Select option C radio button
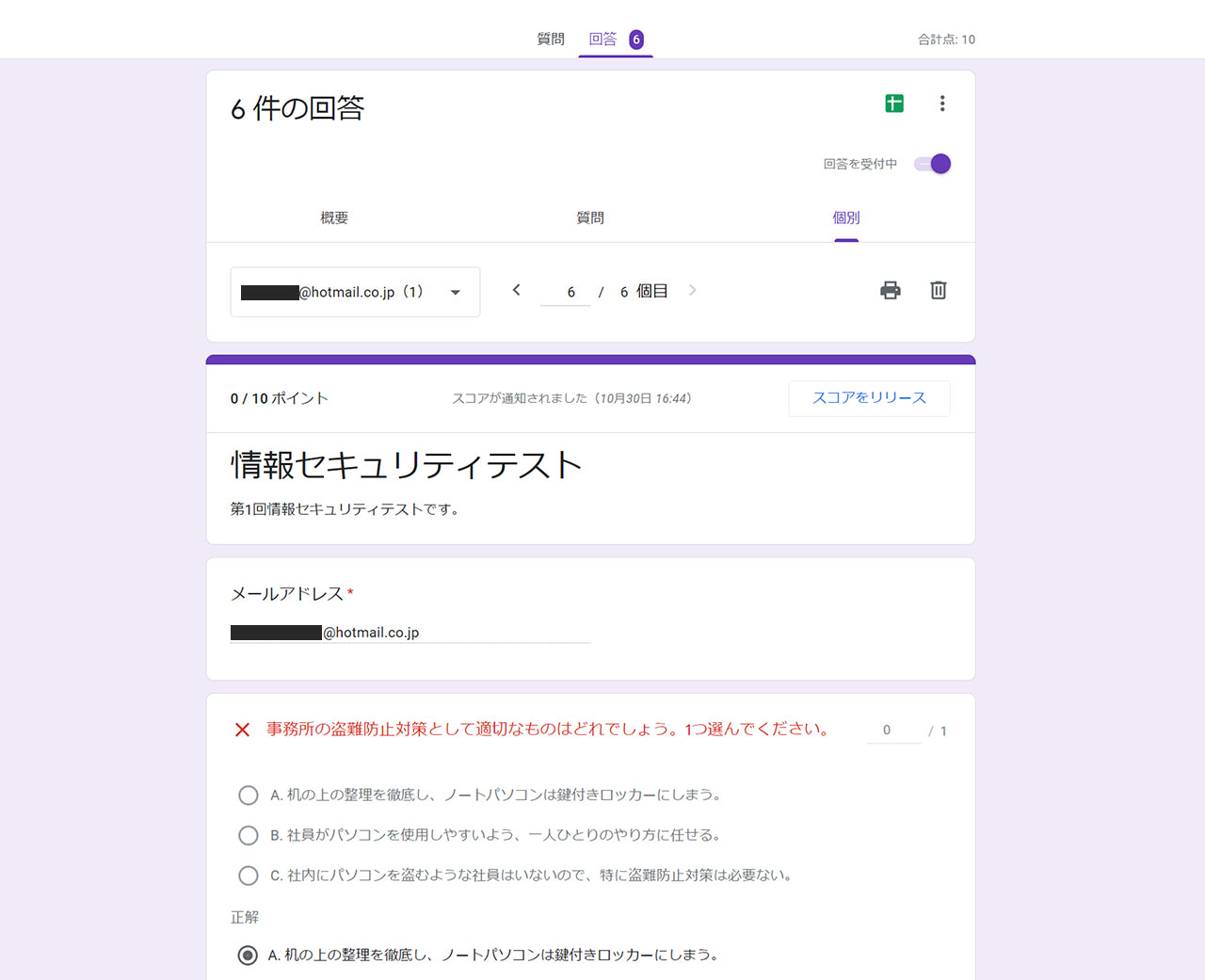1205x980 pixels. 249,876
